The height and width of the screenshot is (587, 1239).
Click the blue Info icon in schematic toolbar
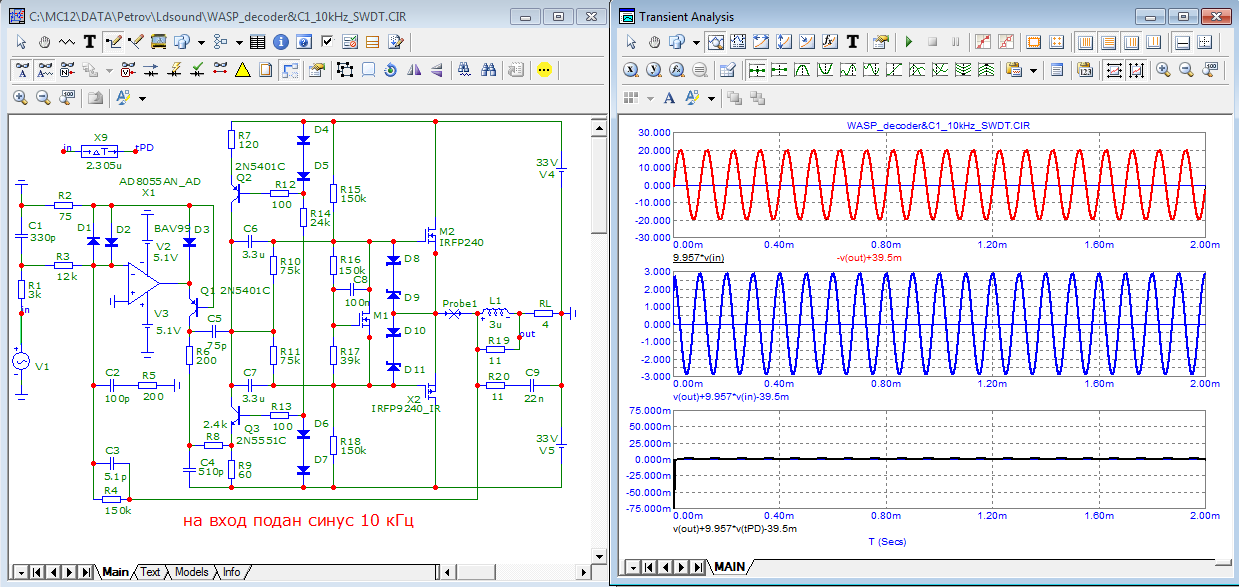click(x=281, y=42)
